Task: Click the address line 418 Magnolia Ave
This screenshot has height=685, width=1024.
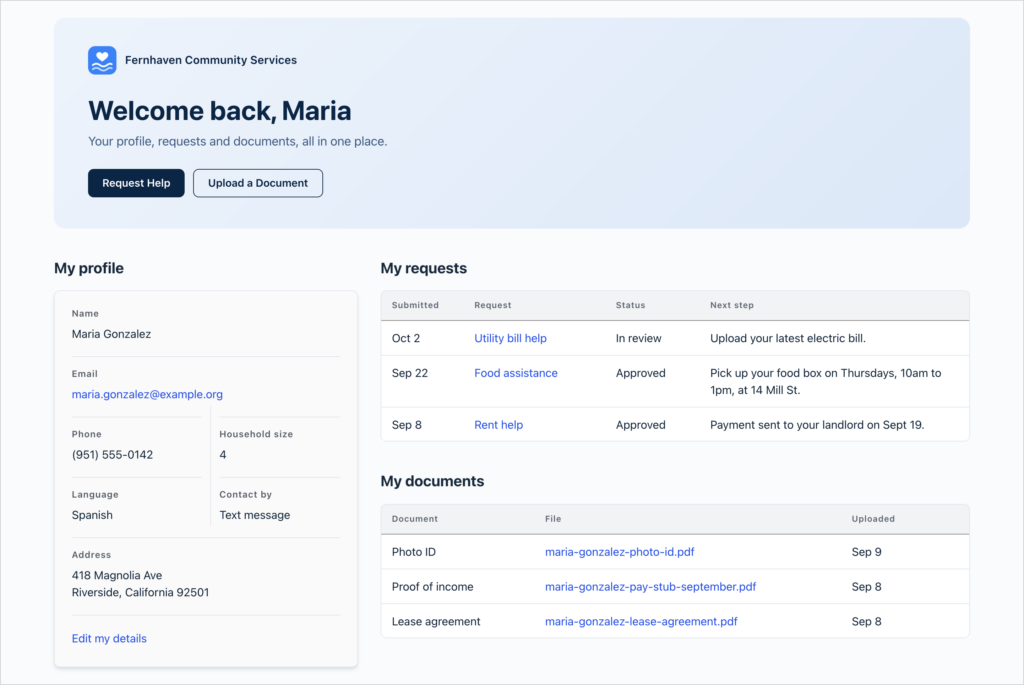Action: click(117, 575)
